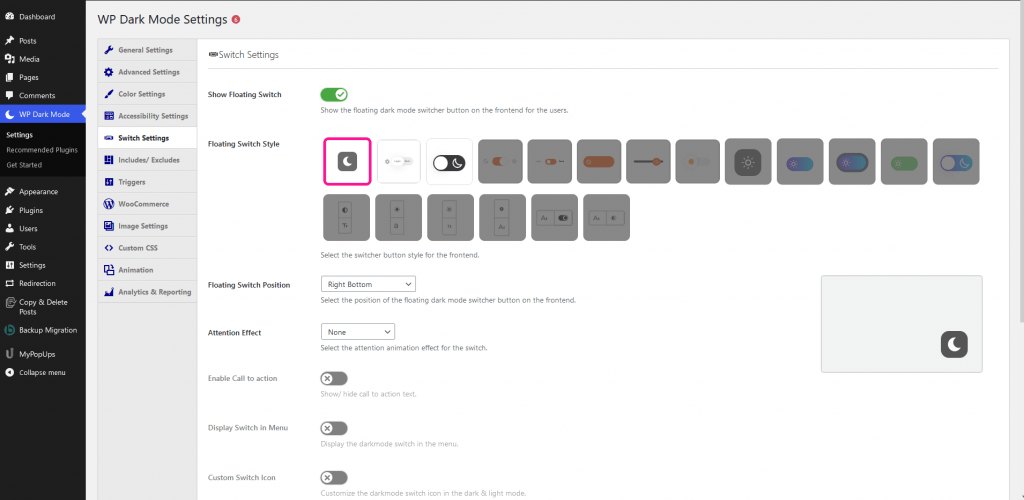Switch to Advanced Settings tab
This screenshot has height=500, width=1024.
(x=147, y=72)
